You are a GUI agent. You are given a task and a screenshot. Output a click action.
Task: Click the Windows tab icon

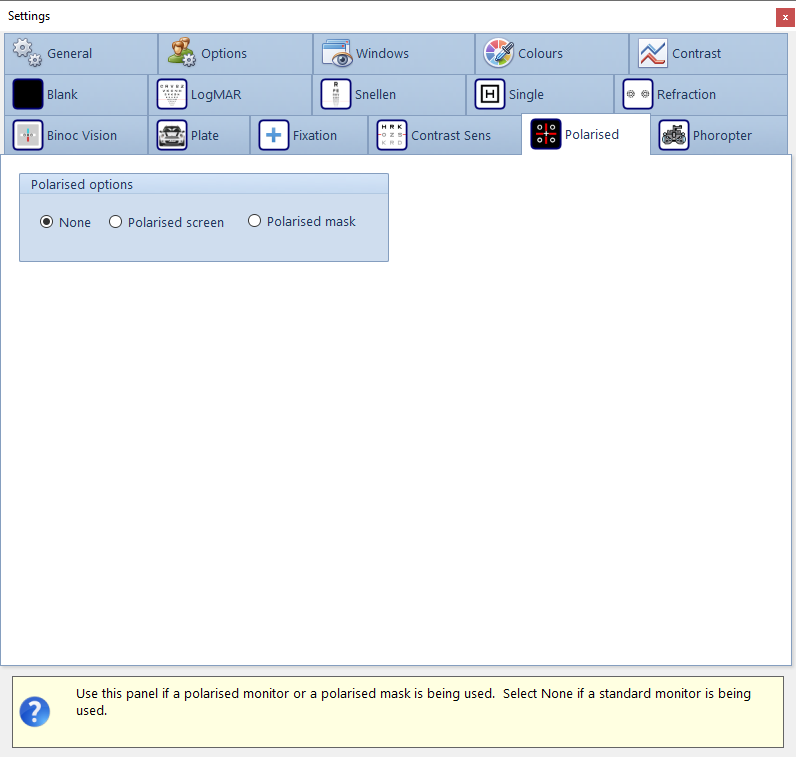[337, 53]
